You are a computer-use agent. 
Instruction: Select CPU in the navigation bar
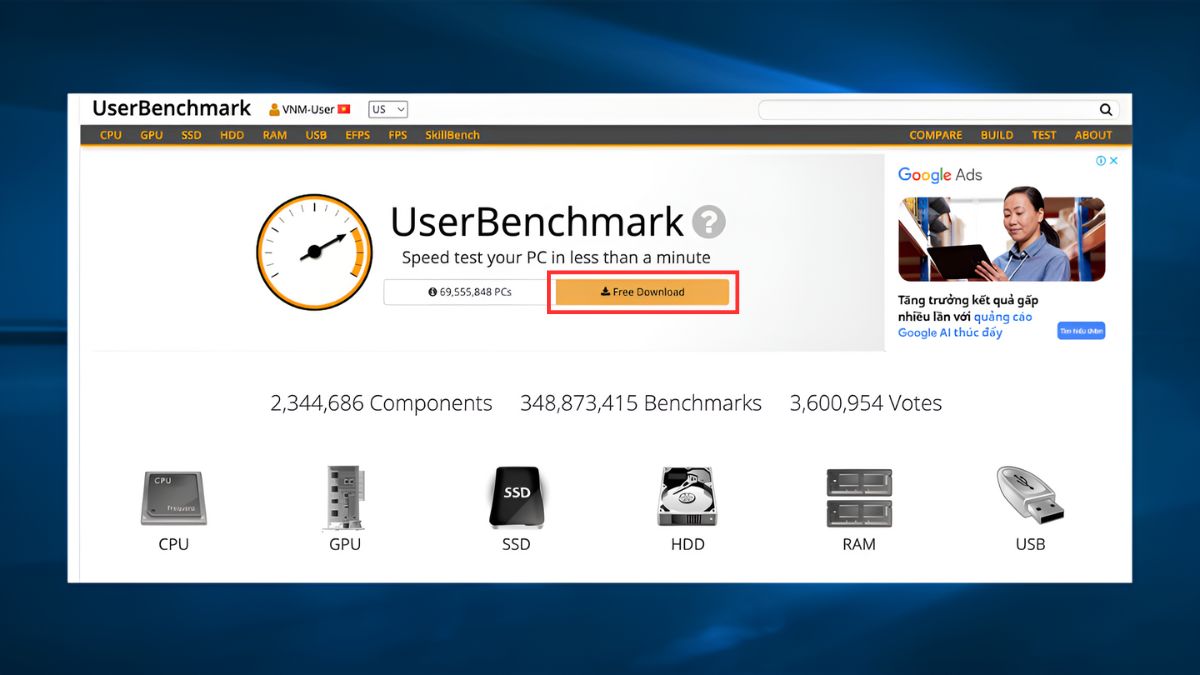pyautogui.click(x=111, y=135)
